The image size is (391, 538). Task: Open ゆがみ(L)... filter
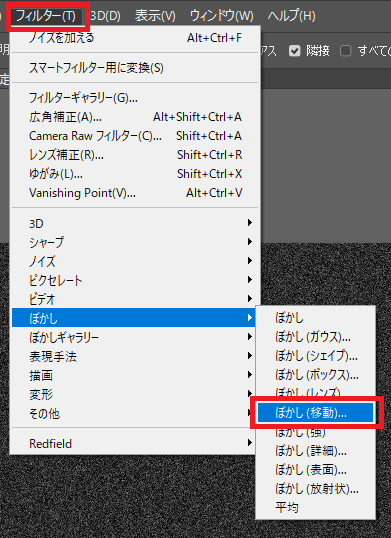pos(135,174)
